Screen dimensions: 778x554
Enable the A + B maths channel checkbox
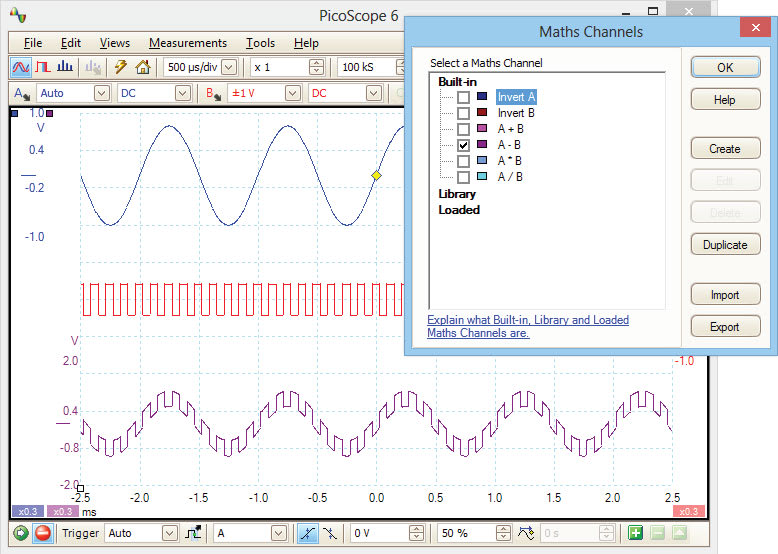pos(463,129)
